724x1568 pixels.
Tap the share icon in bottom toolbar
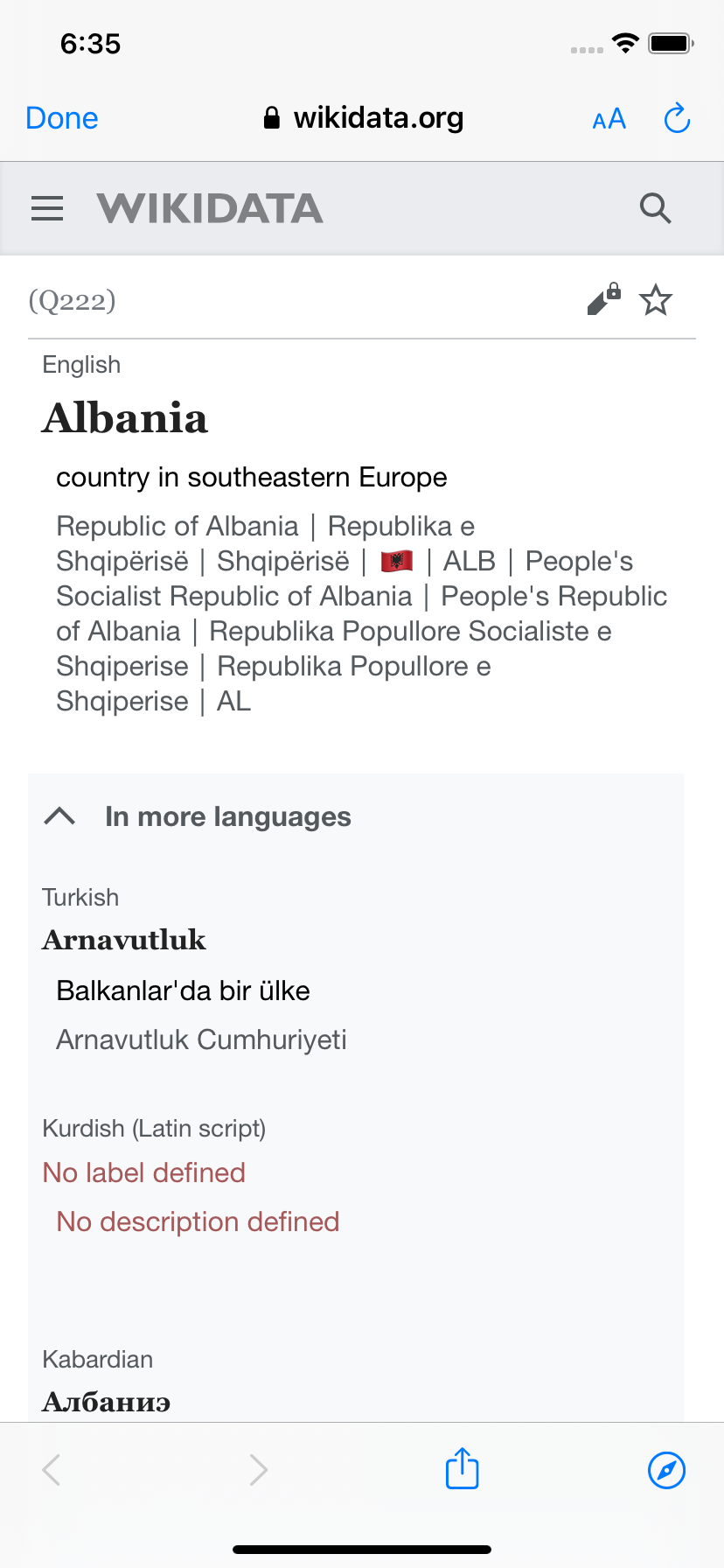pos(463,1468)
